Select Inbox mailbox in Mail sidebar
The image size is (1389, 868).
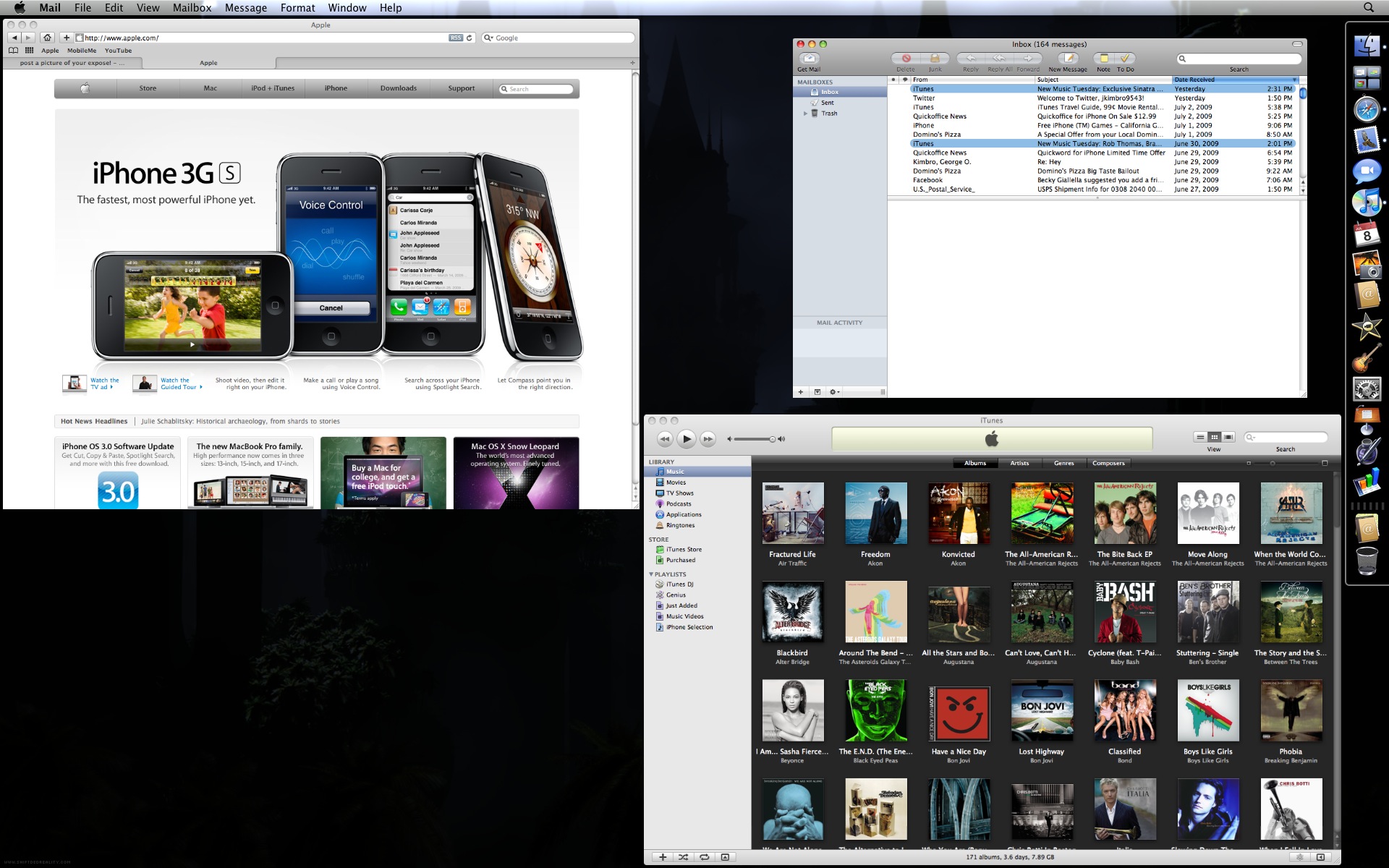(840, 92)
